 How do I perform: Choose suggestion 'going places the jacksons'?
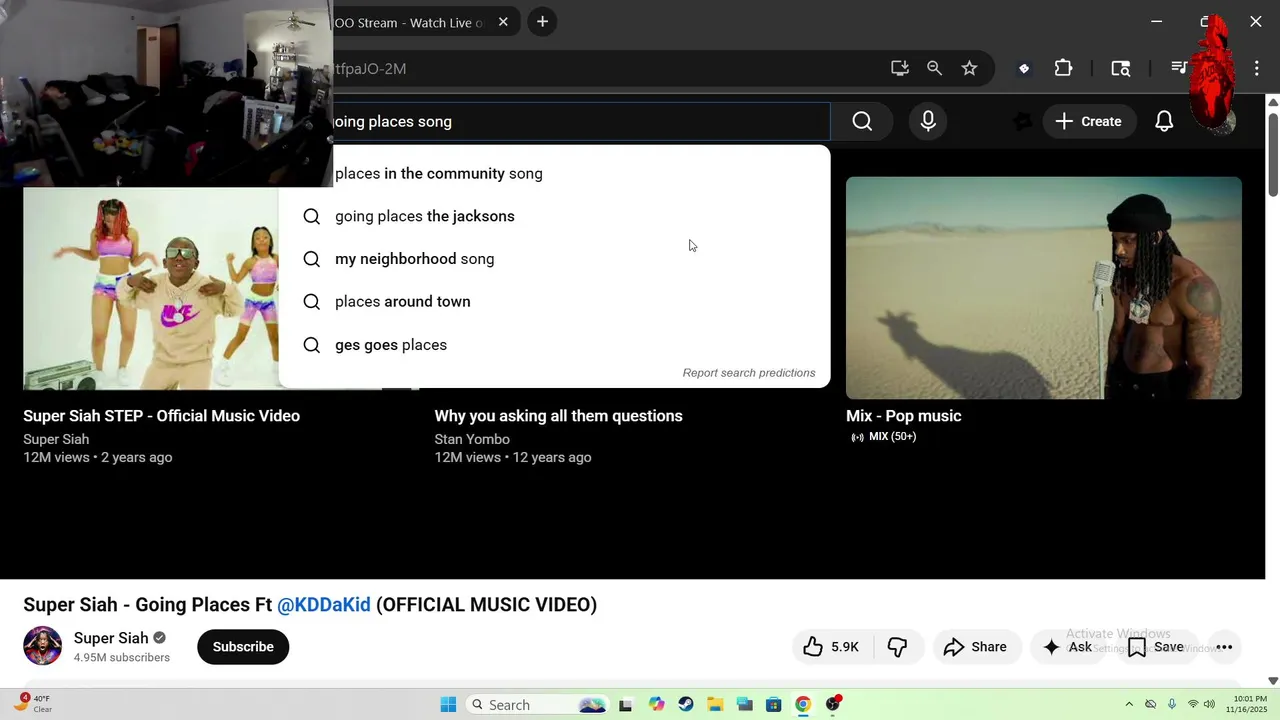554,216
